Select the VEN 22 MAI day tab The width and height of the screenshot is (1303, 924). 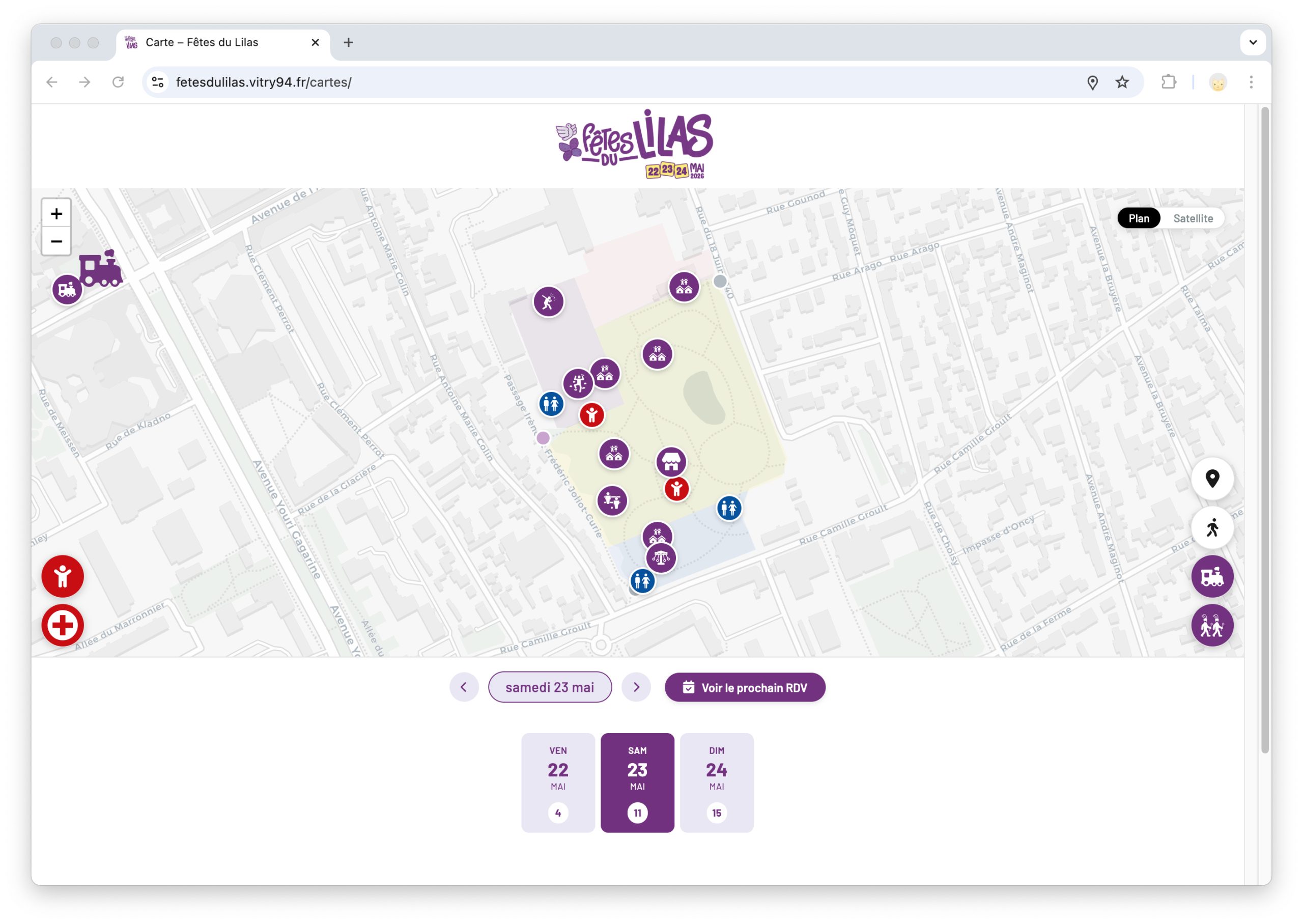(558, 783)
